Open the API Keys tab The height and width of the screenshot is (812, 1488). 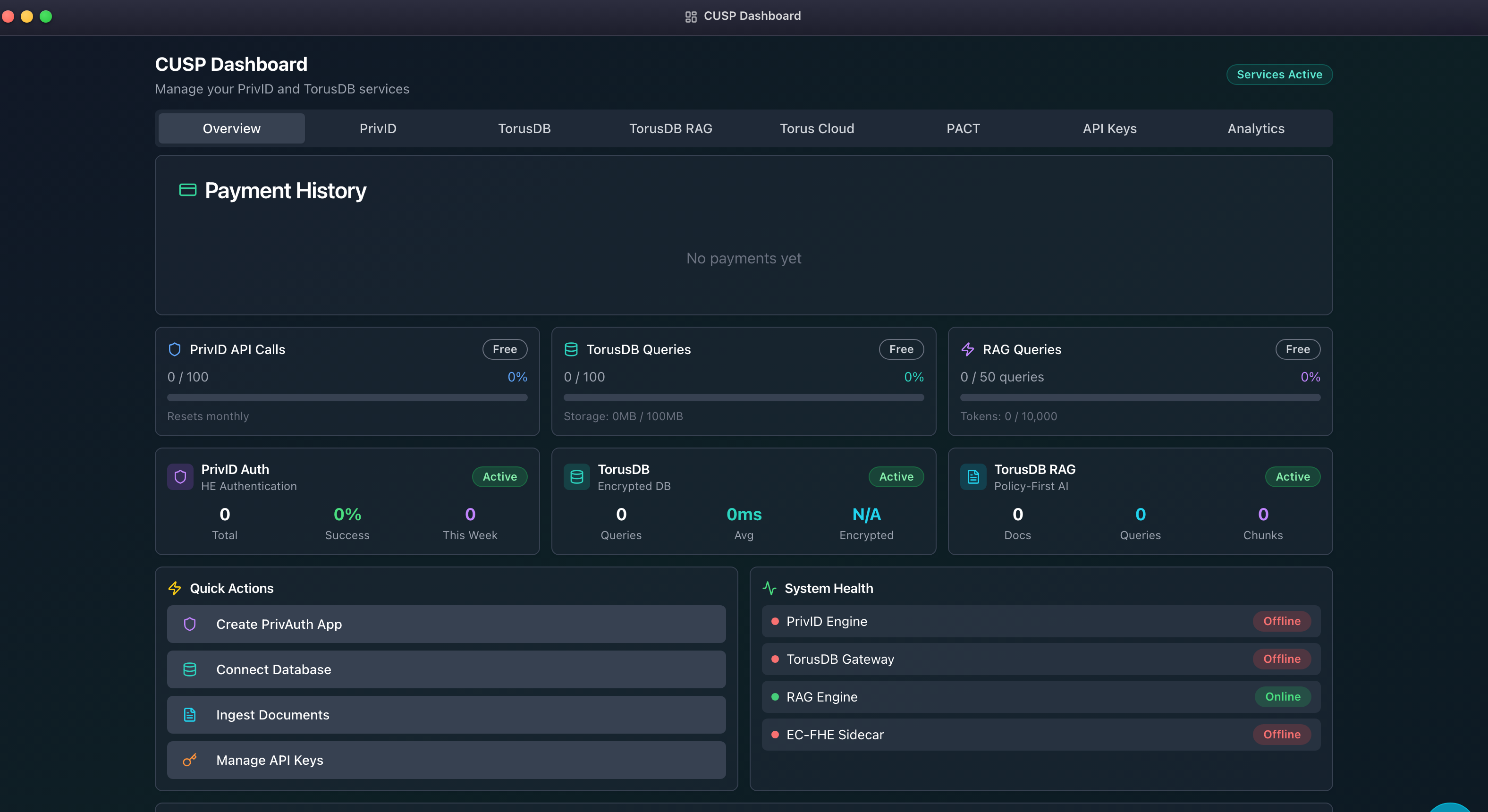[x=1110, y=128]
